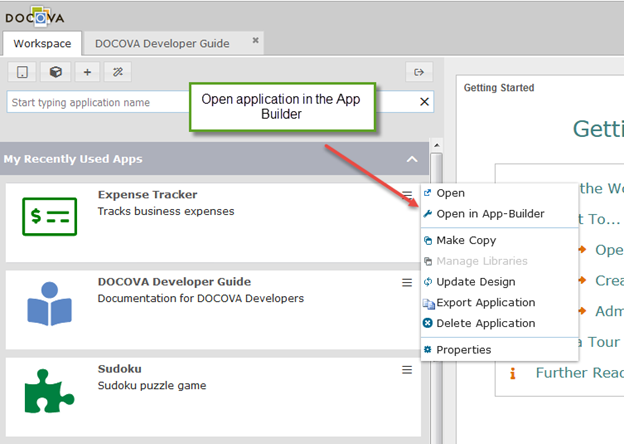Click the Sudoku puzzle piece icon
This screenshot has height=444, width=624.
(x=49, y=391)
